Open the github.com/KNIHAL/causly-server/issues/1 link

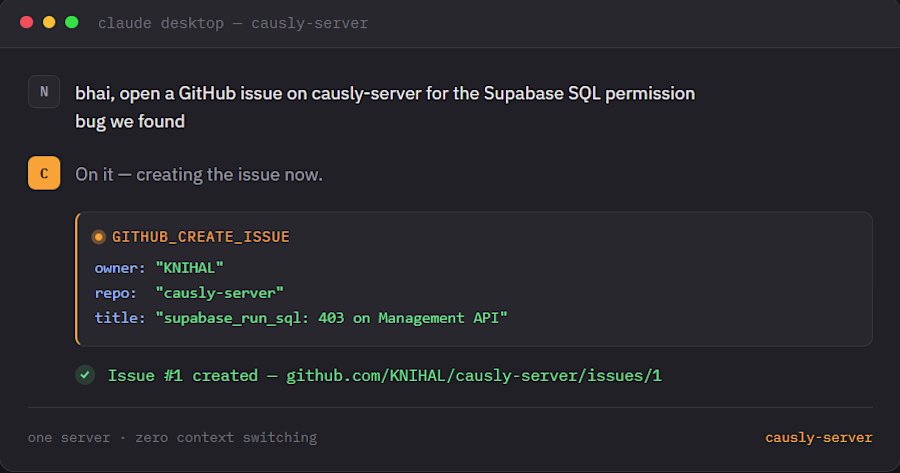pos(474,375)
